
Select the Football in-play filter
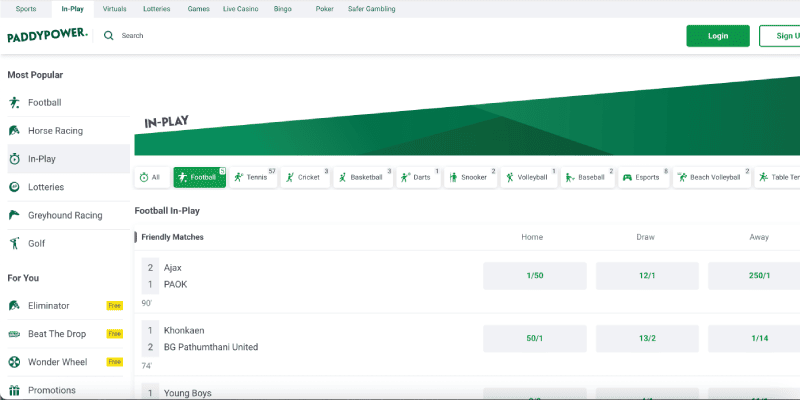(199, 177)
